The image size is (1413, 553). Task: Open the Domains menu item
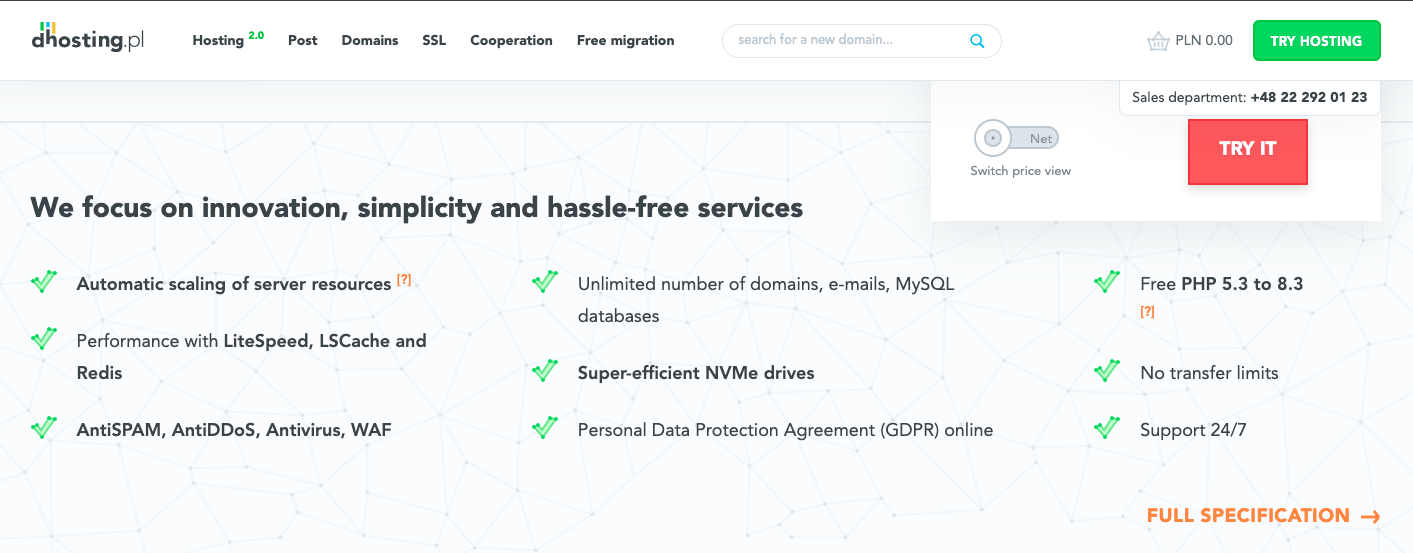(x=370, y=41)
